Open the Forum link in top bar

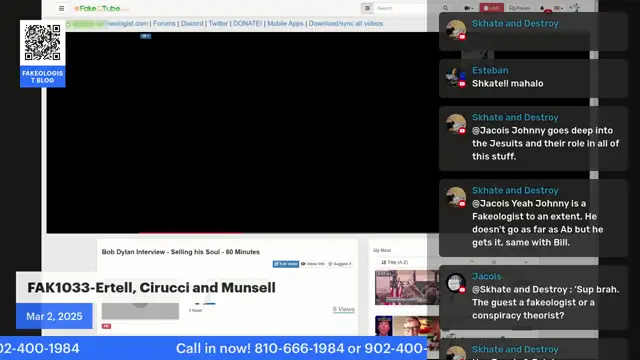tap(520, 8)
